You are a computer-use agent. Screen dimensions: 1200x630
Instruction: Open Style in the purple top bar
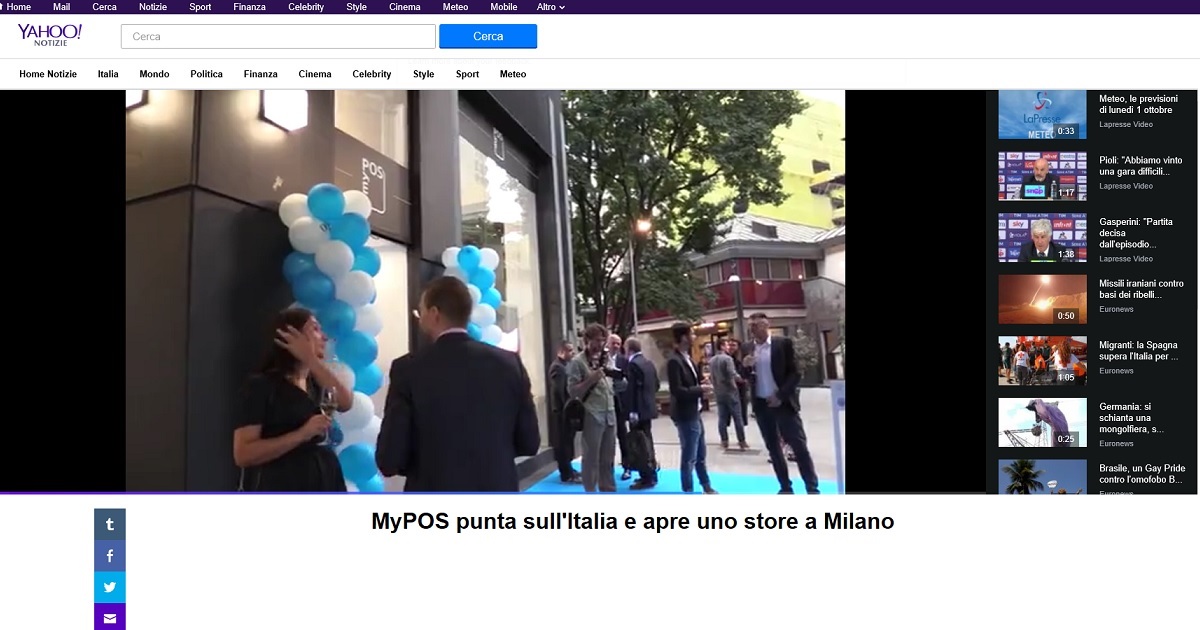[357, 7]
